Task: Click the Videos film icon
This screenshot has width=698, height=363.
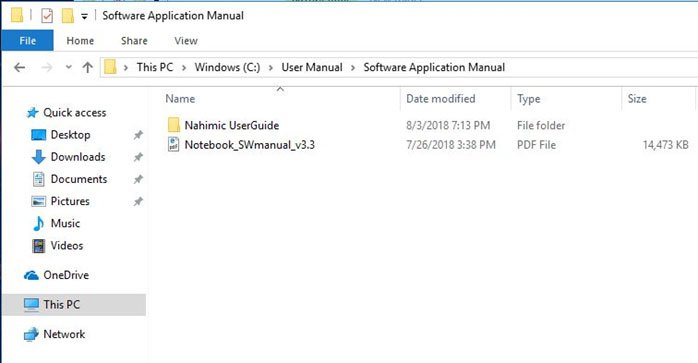Action: 39,245
